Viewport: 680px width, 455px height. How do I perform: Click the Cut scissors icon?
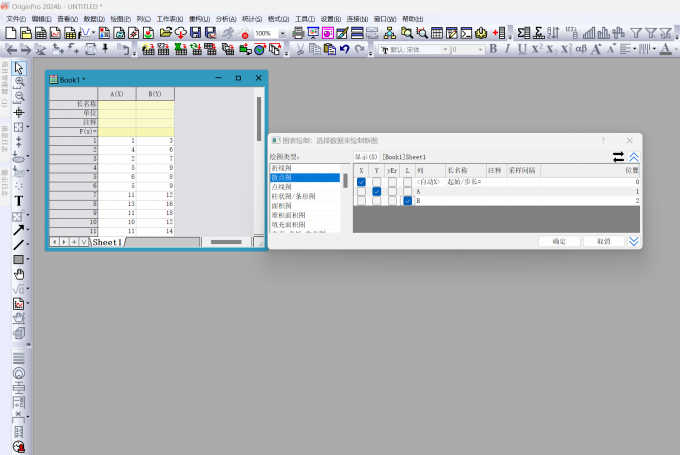pos(300,49)
